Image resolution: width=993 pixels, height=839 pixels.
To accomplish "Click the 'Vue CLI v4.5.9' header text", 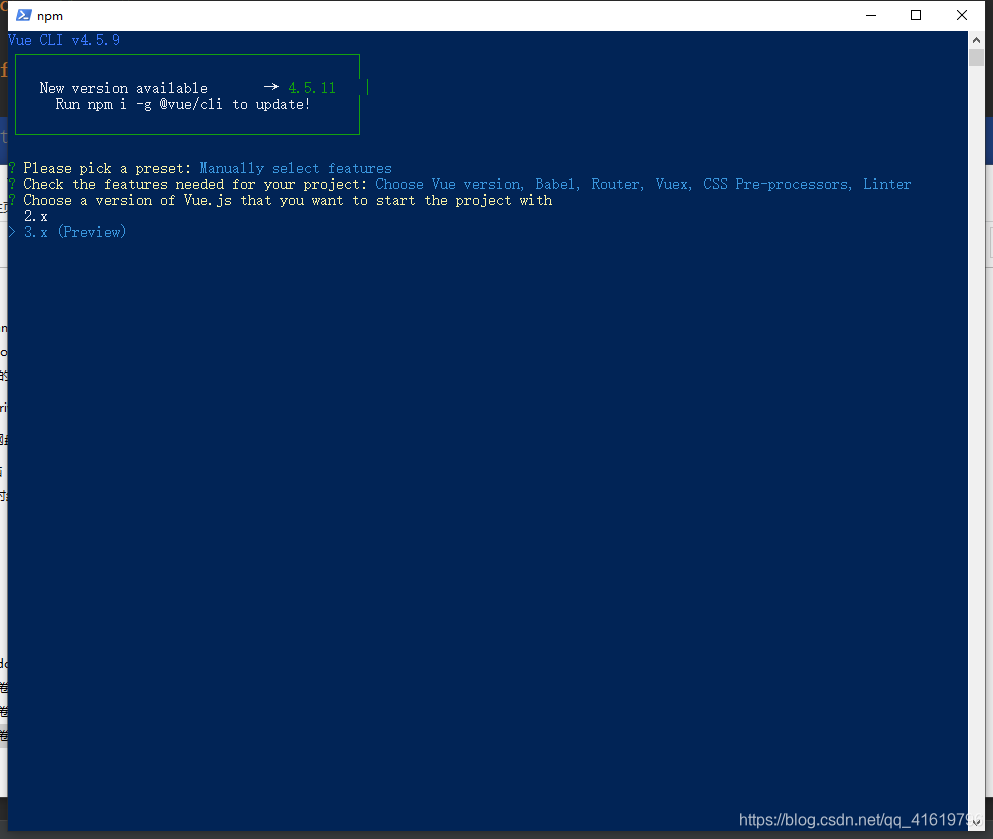I will (64, 41).
